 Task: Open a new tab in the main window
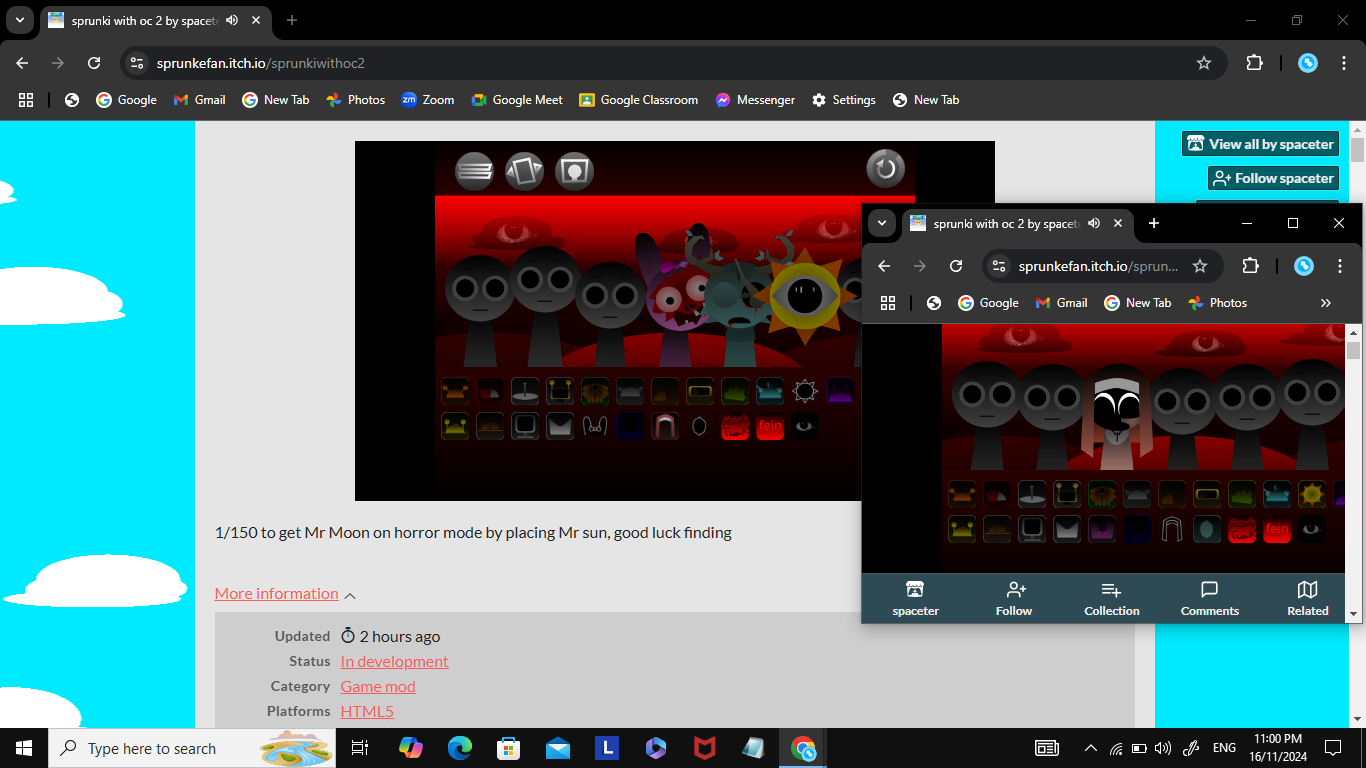point(292,20)
